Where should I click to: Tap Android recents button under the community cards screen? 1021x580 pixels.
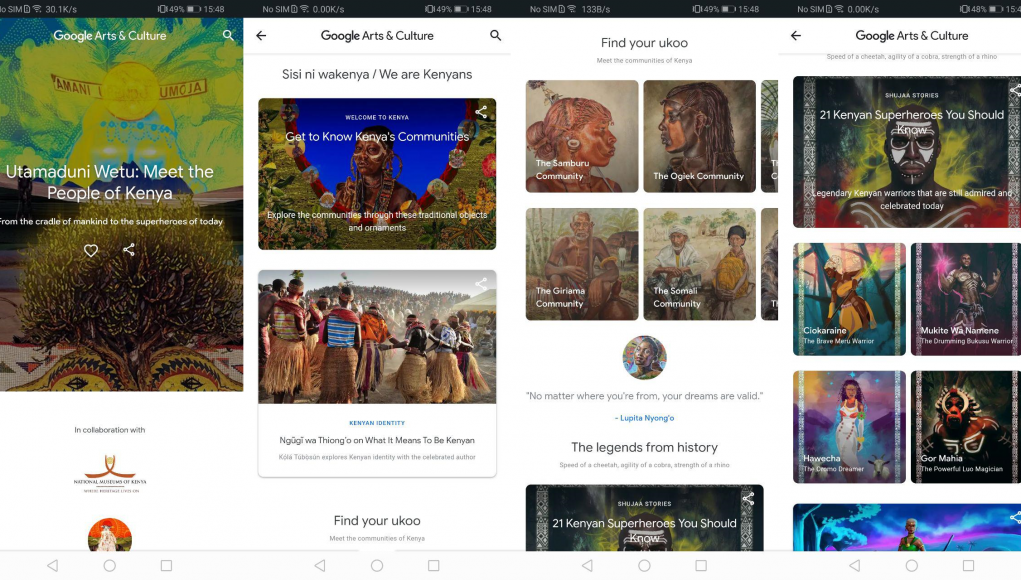click(x=701, y=566)
